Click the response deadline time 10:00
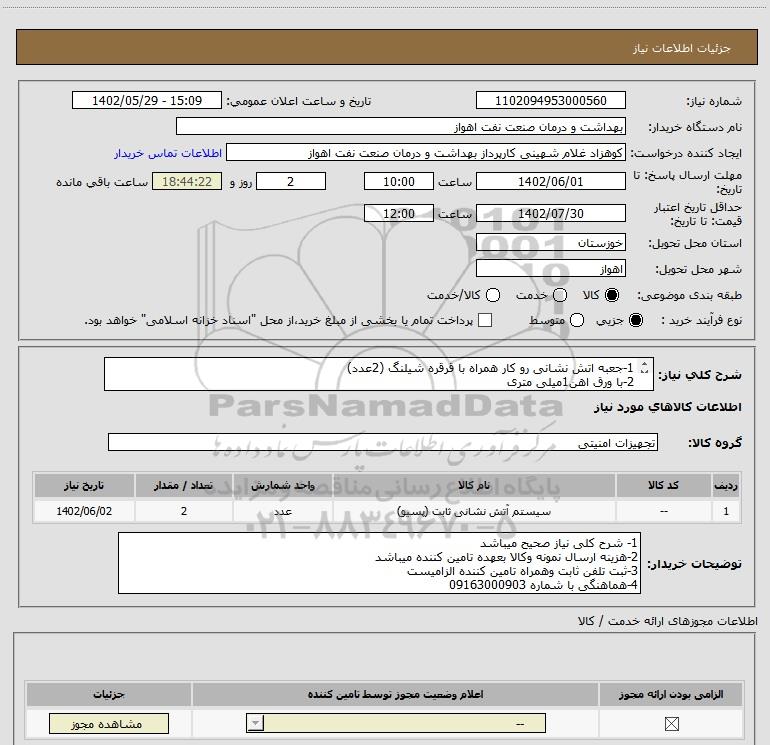 [399, 182]
